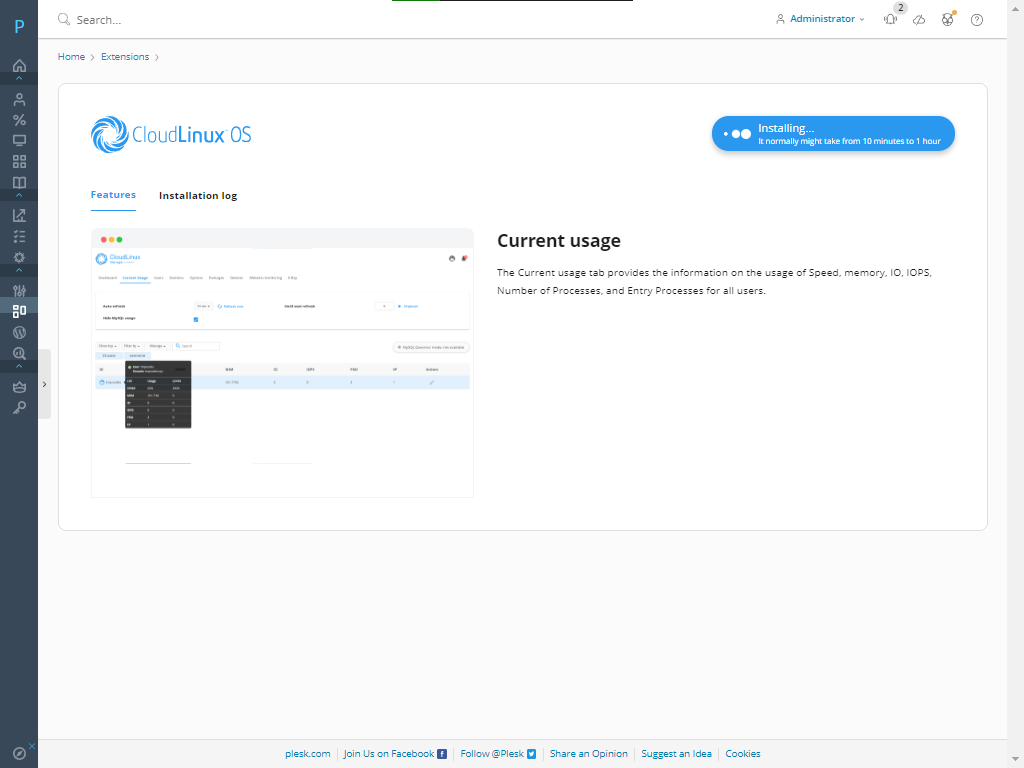
Task: Visit plesk.com from the footer
Action: (x=307, y=753)
